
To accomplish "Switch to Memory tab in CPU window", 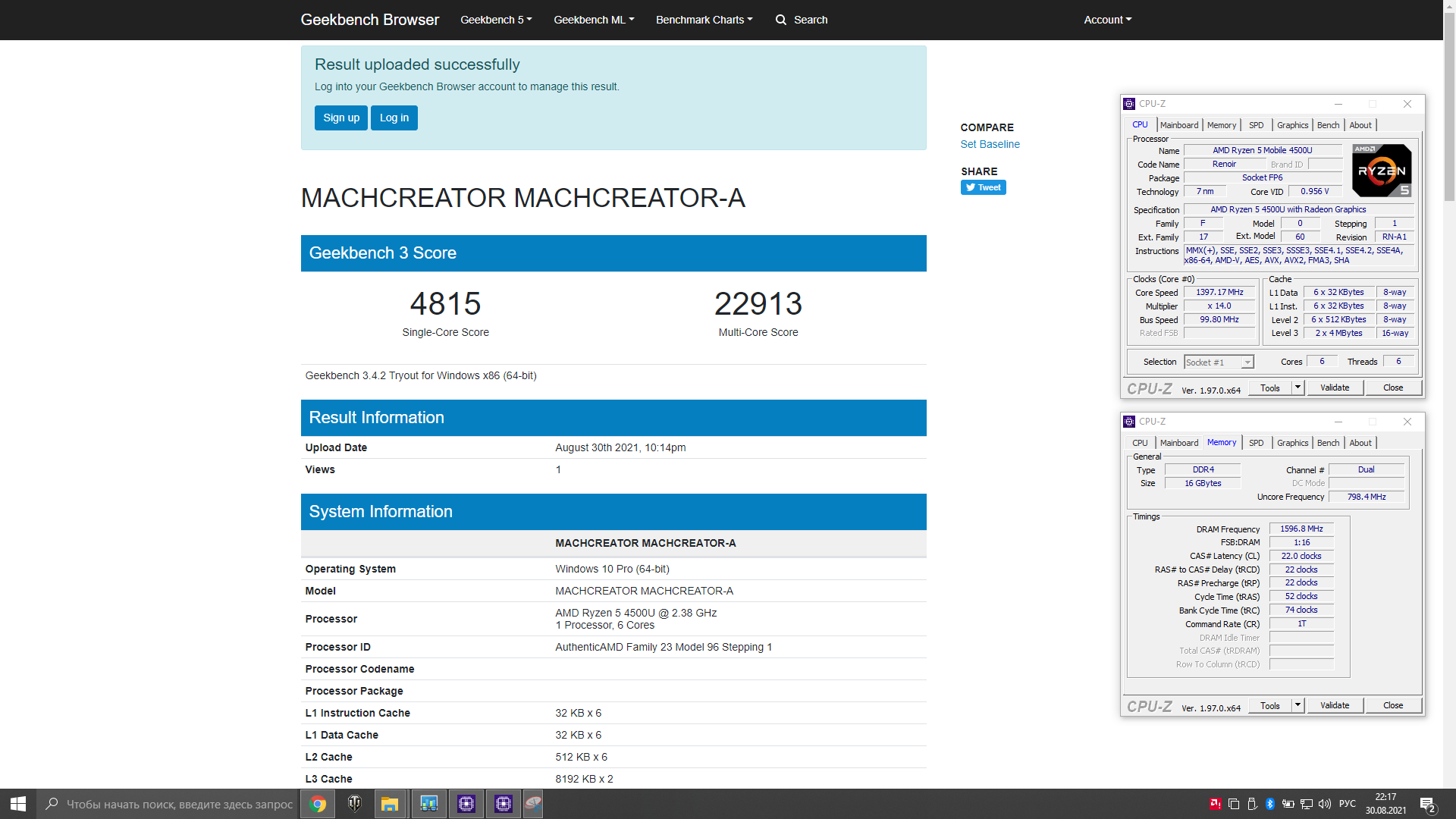I will [x=1222, y=125].
